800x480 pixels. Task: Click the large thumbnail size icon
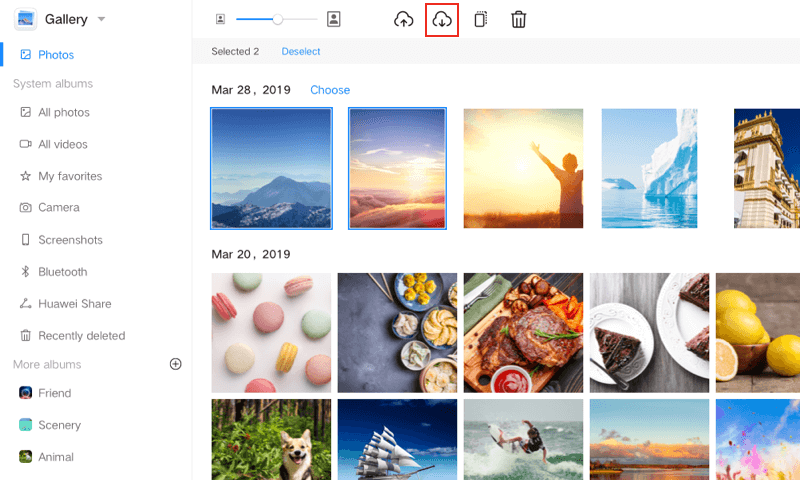334,19
